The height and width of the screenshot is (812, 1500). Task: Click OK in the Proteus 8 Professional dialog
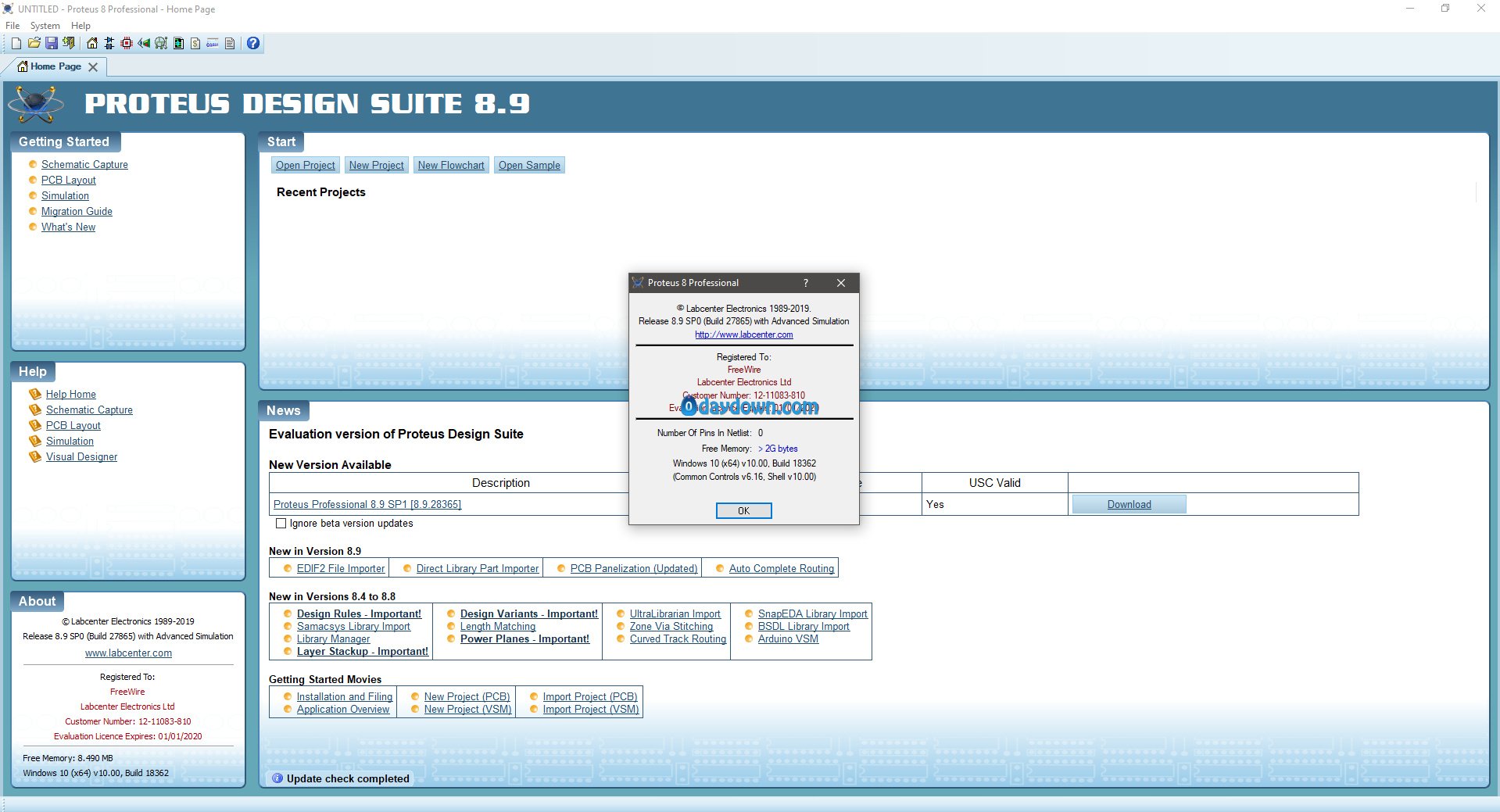(x=743, y=510)
